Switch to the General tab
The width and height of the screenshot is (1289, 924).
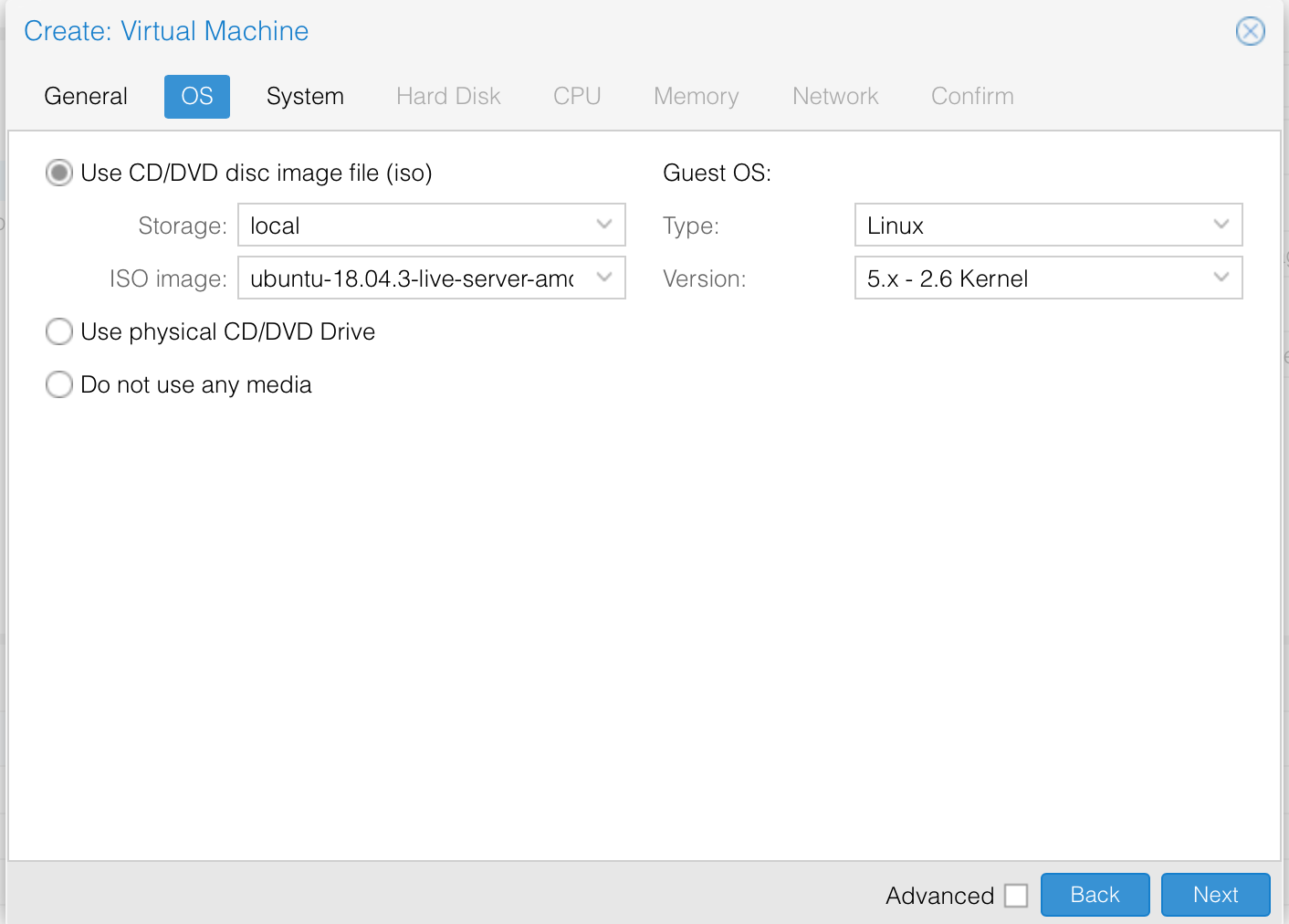tap(86, 96)
